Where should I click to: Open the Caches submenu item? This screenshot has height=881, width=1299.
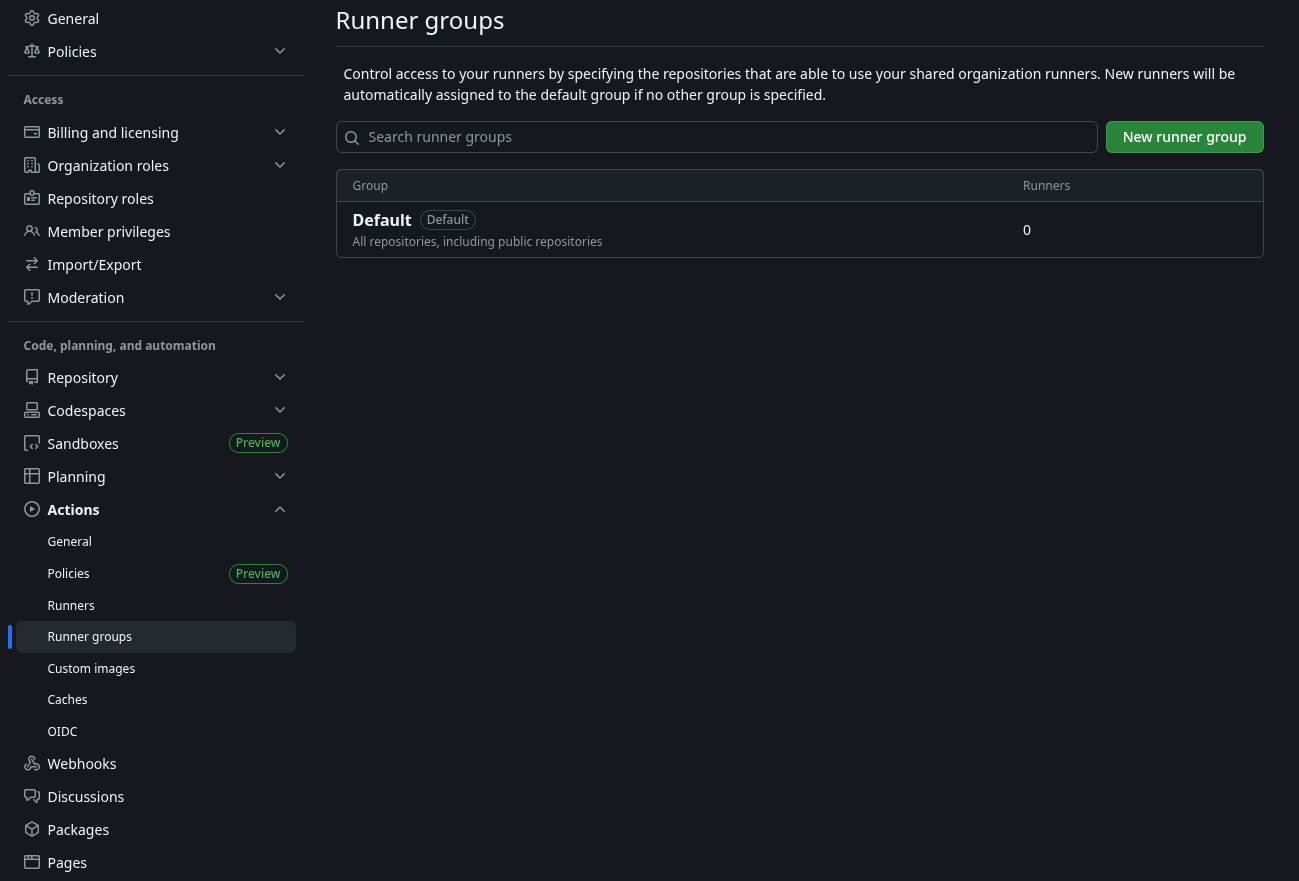point(156,699)
